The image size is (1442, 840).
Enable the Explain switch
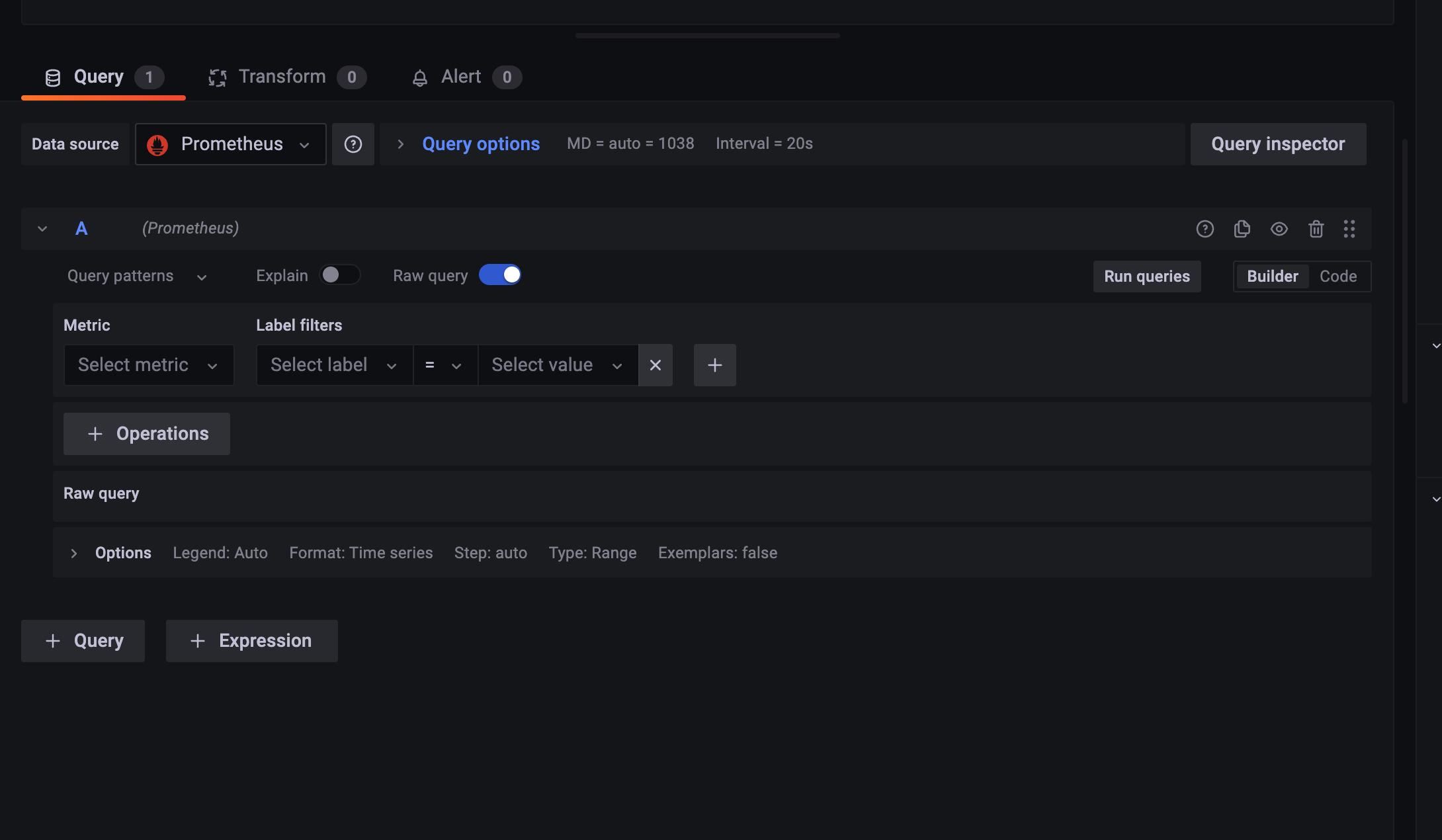[339, 275]
